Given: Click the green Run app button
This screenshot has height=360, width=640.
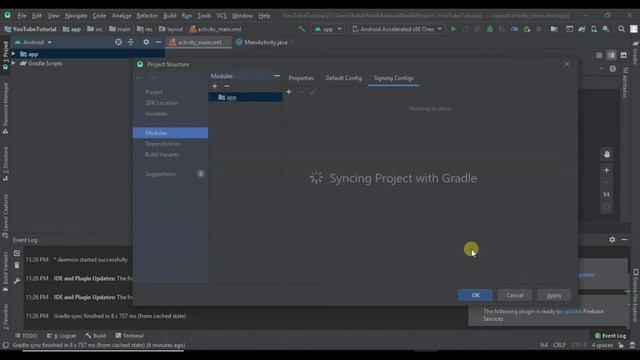Looking at the screenshot, I should click(453, 29).
